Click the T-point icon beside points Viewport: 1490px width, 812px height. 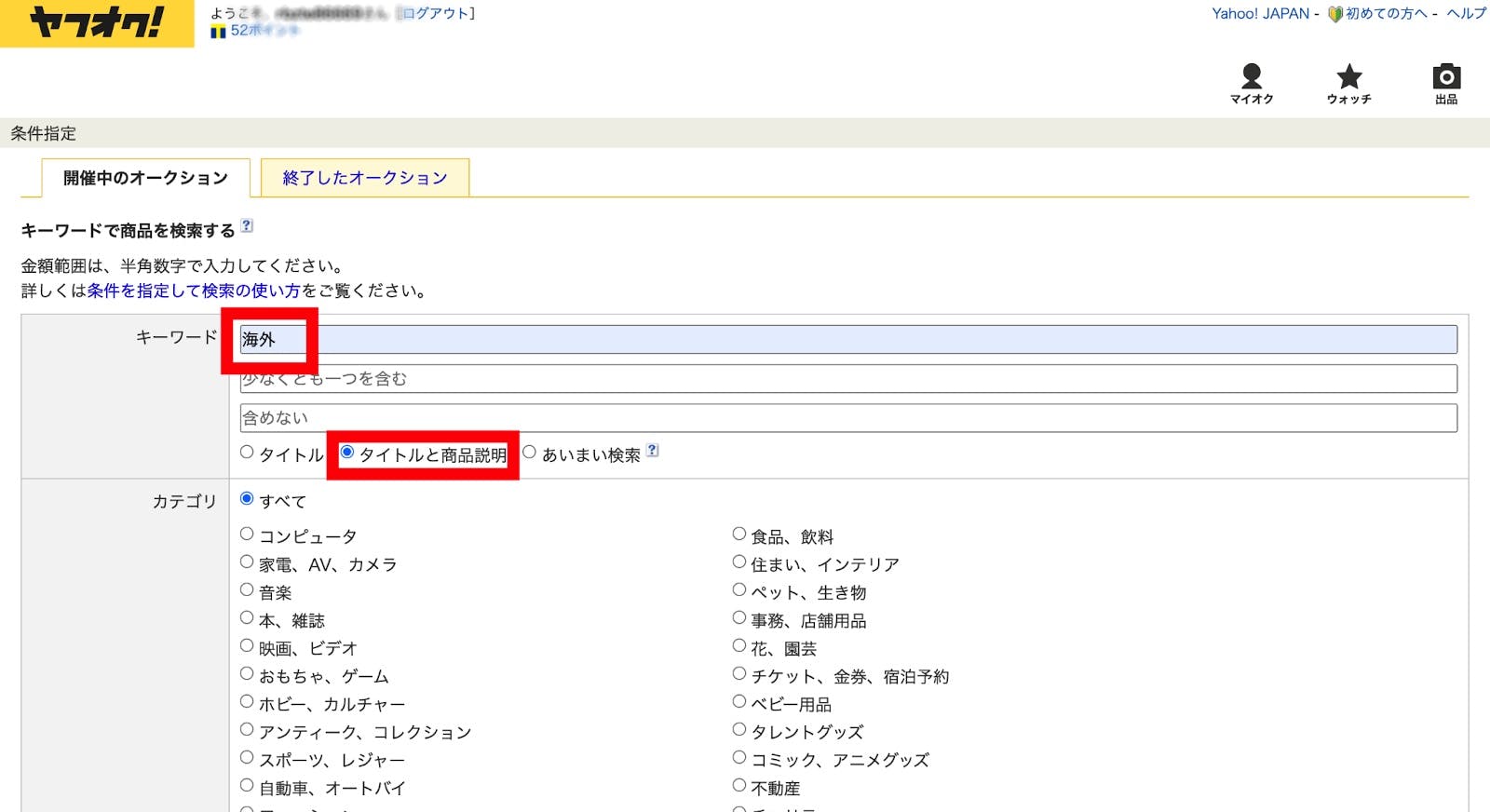tap(218, 32)
